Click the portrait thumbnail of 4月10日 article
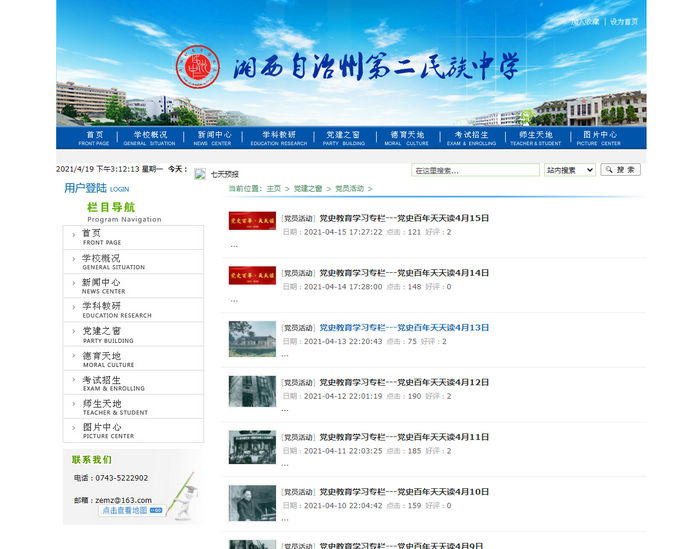This screenshot has width=700, height=549. click(252, 503)
